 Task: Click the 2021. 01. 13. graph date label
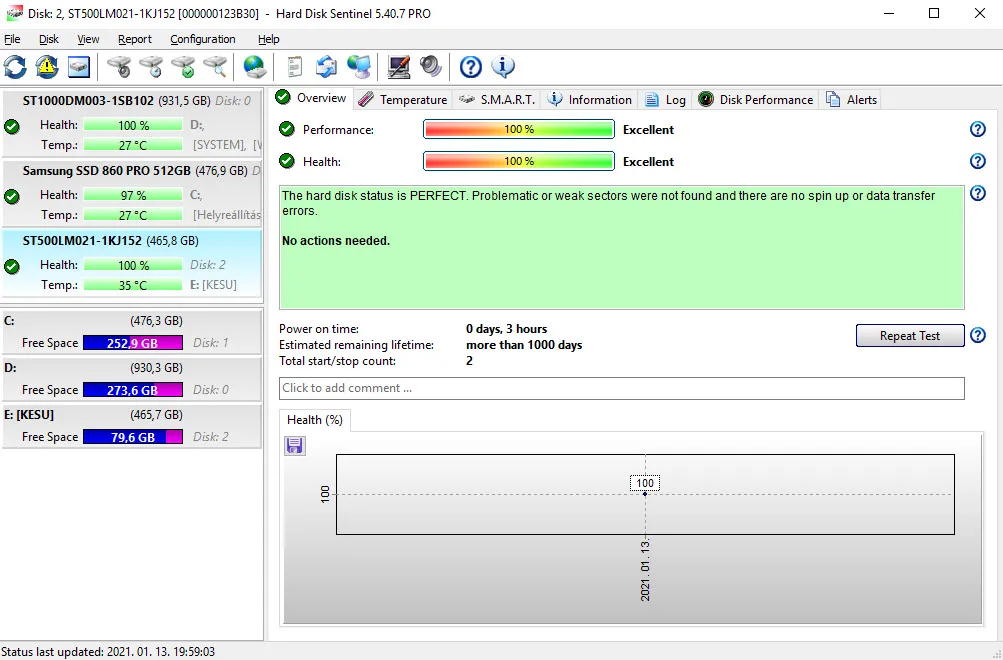click(x=645, y=570)
